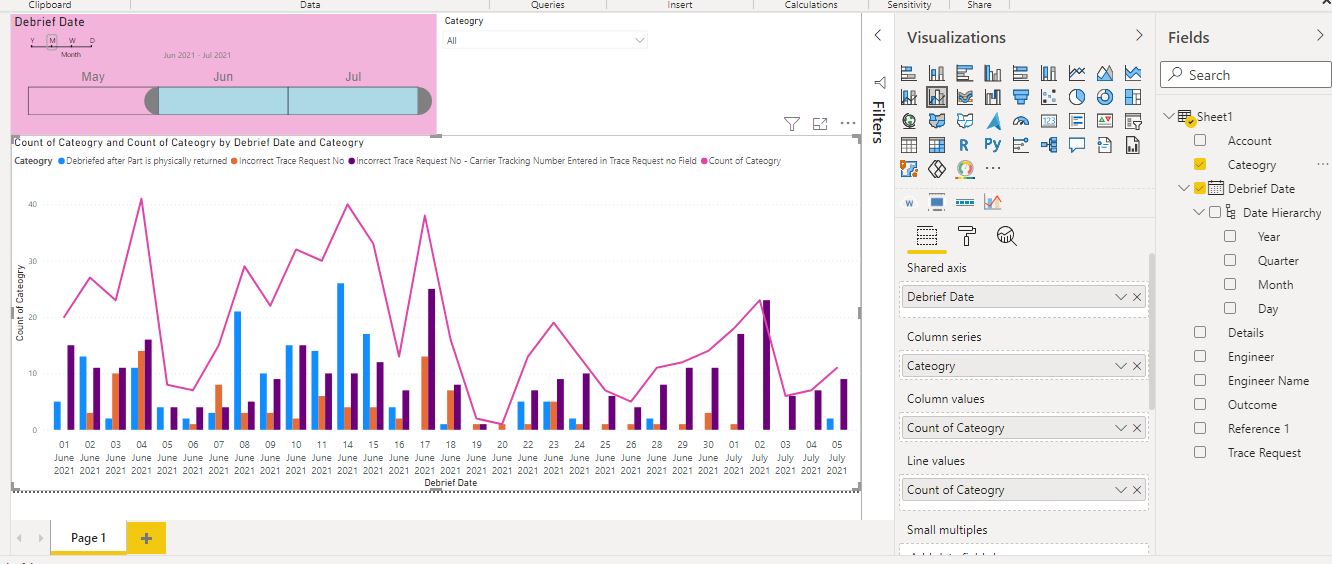Screen dimensions: 1332x564
Task: Click Visualizations pane vertical scrollbar
Action: point(1151,330)
